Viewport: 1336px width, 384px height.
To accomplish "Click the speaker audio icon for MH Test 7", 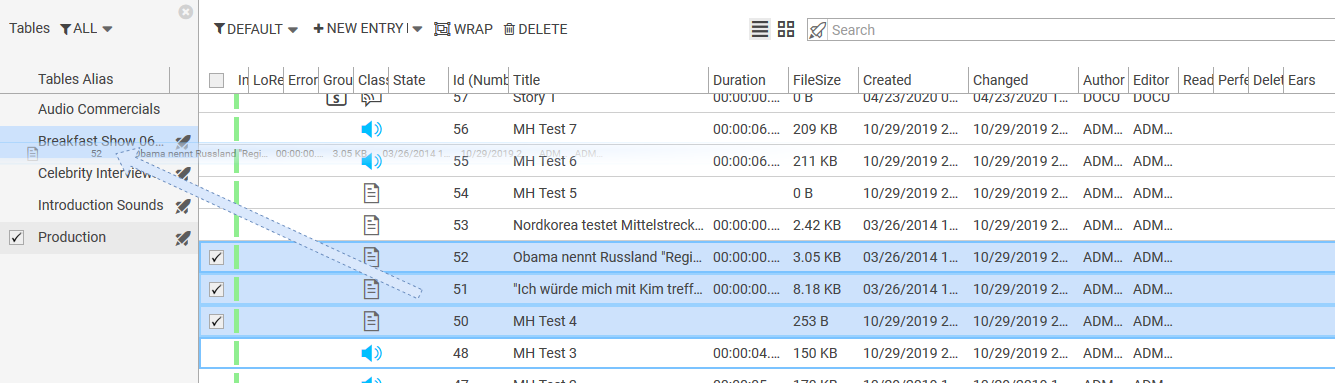I will pos(371,129).
